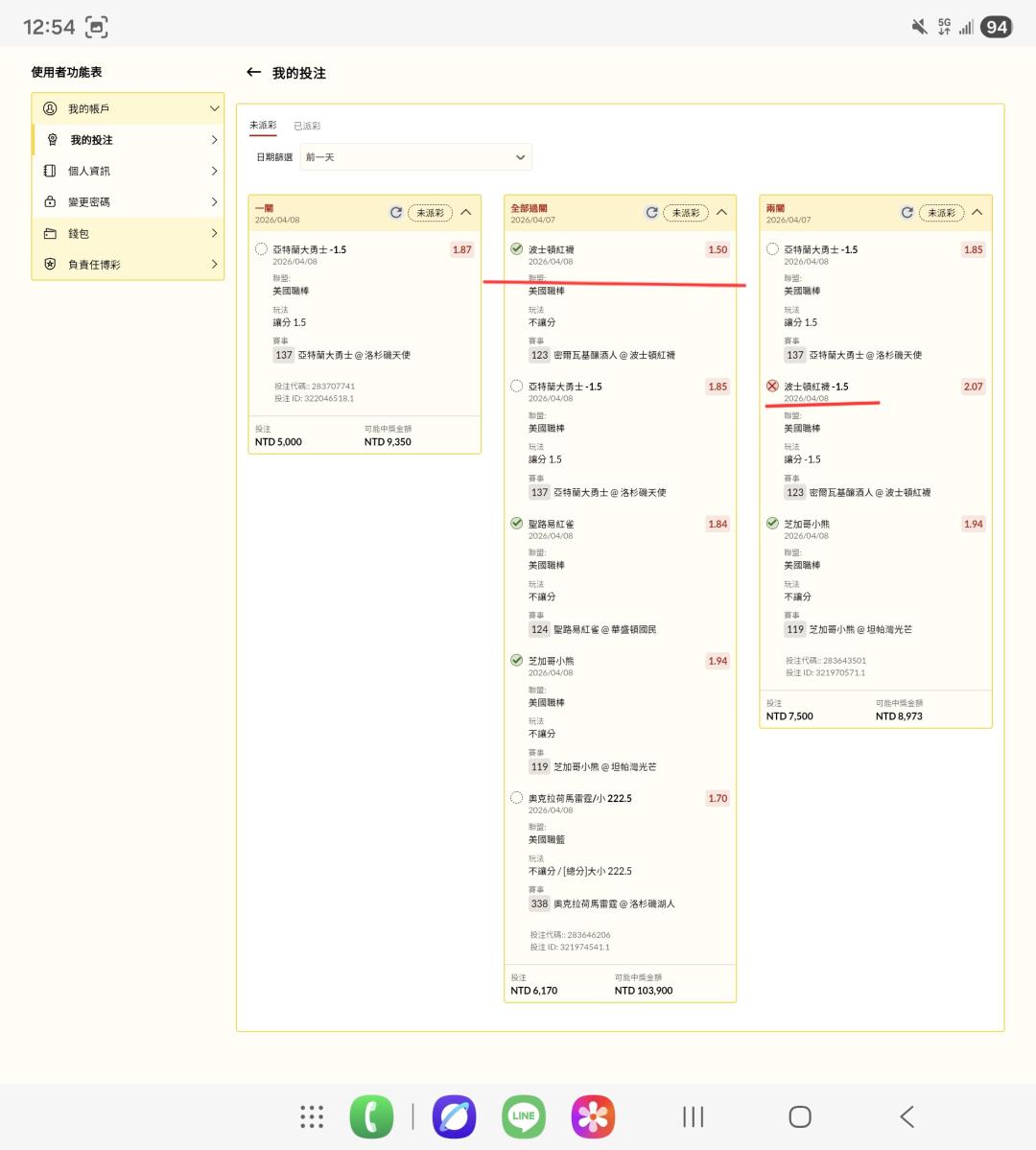The width and height of the screenshot is (1036, 1150).
Task: Collapse the 全部過關 bet card
Action: pos(721,212)
